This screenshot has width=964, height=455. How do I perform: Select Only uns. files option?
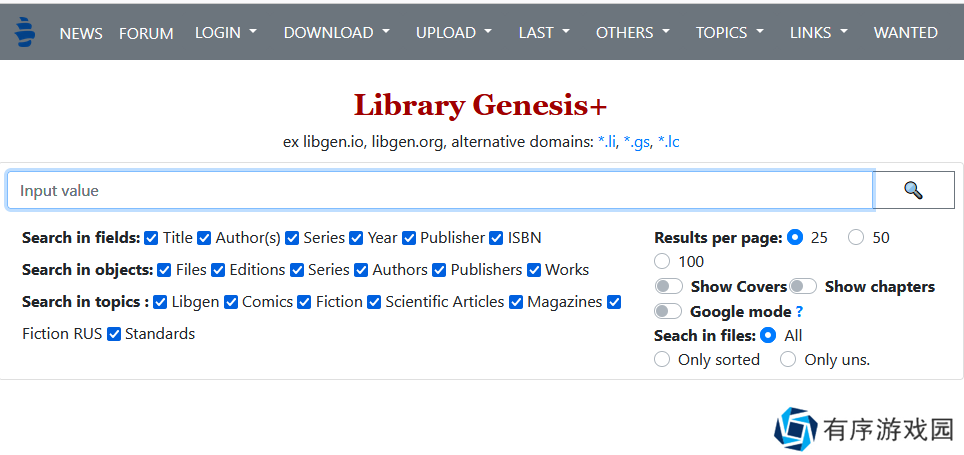click(788, 359)
